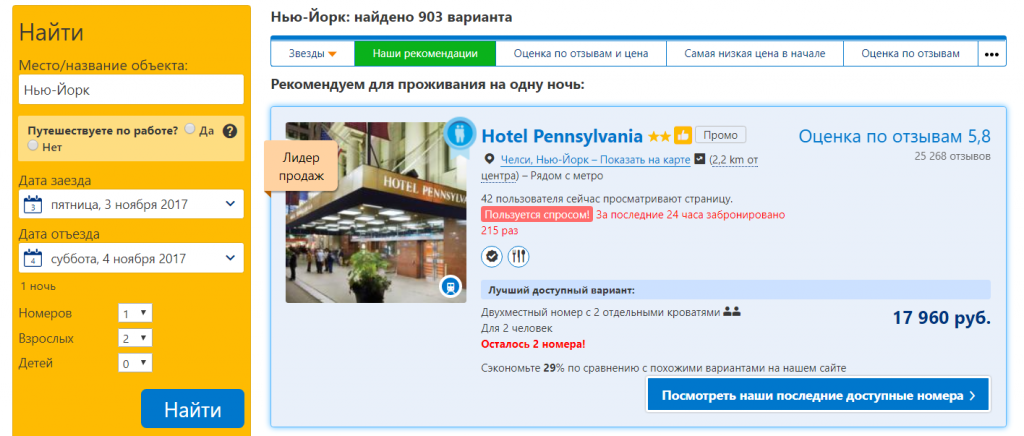Viewport: 1024px width, 436px height.
Task: Open the Взрослых count dropdown
Action: [135, 338]
